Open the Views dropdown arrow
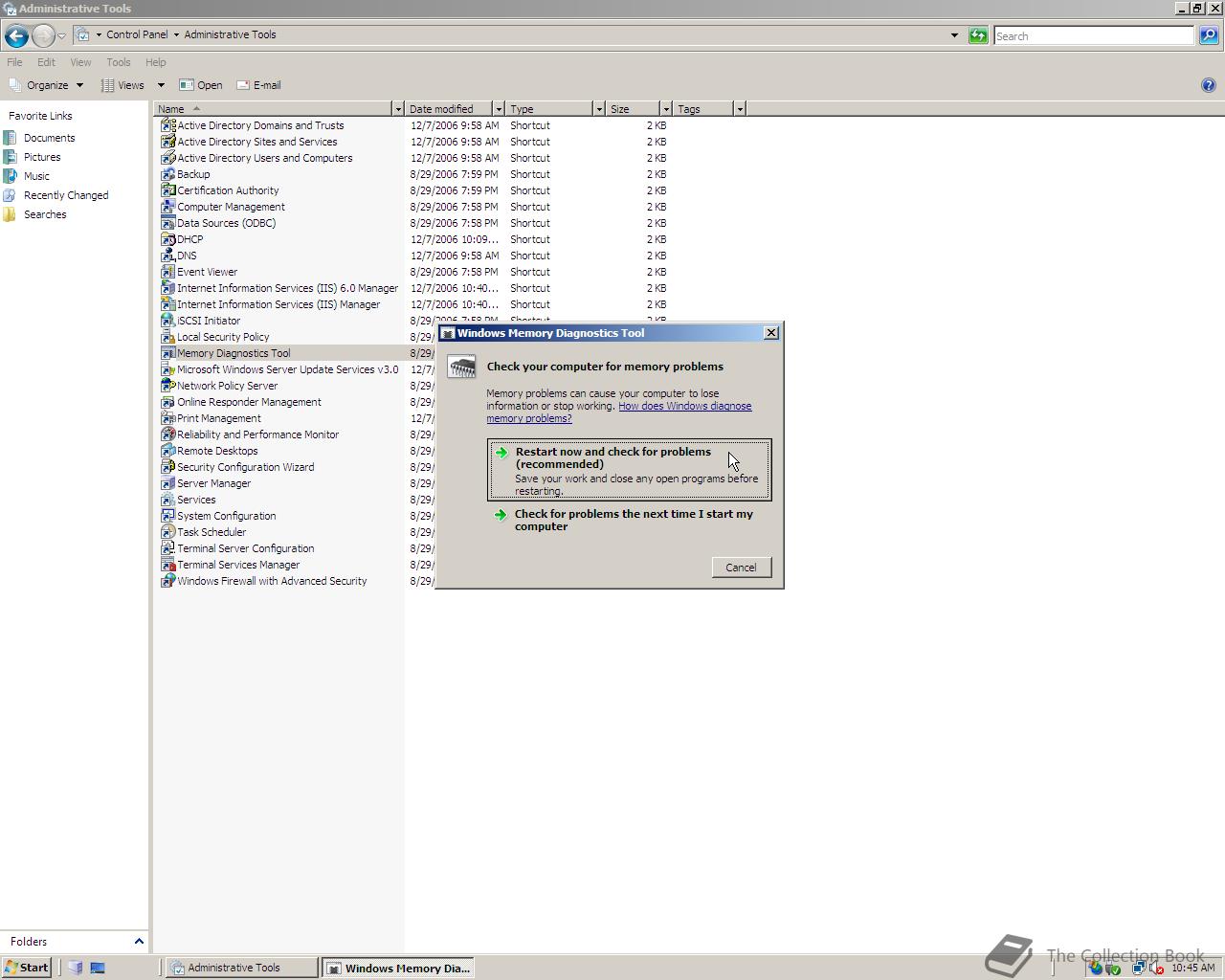 [161, 85]
